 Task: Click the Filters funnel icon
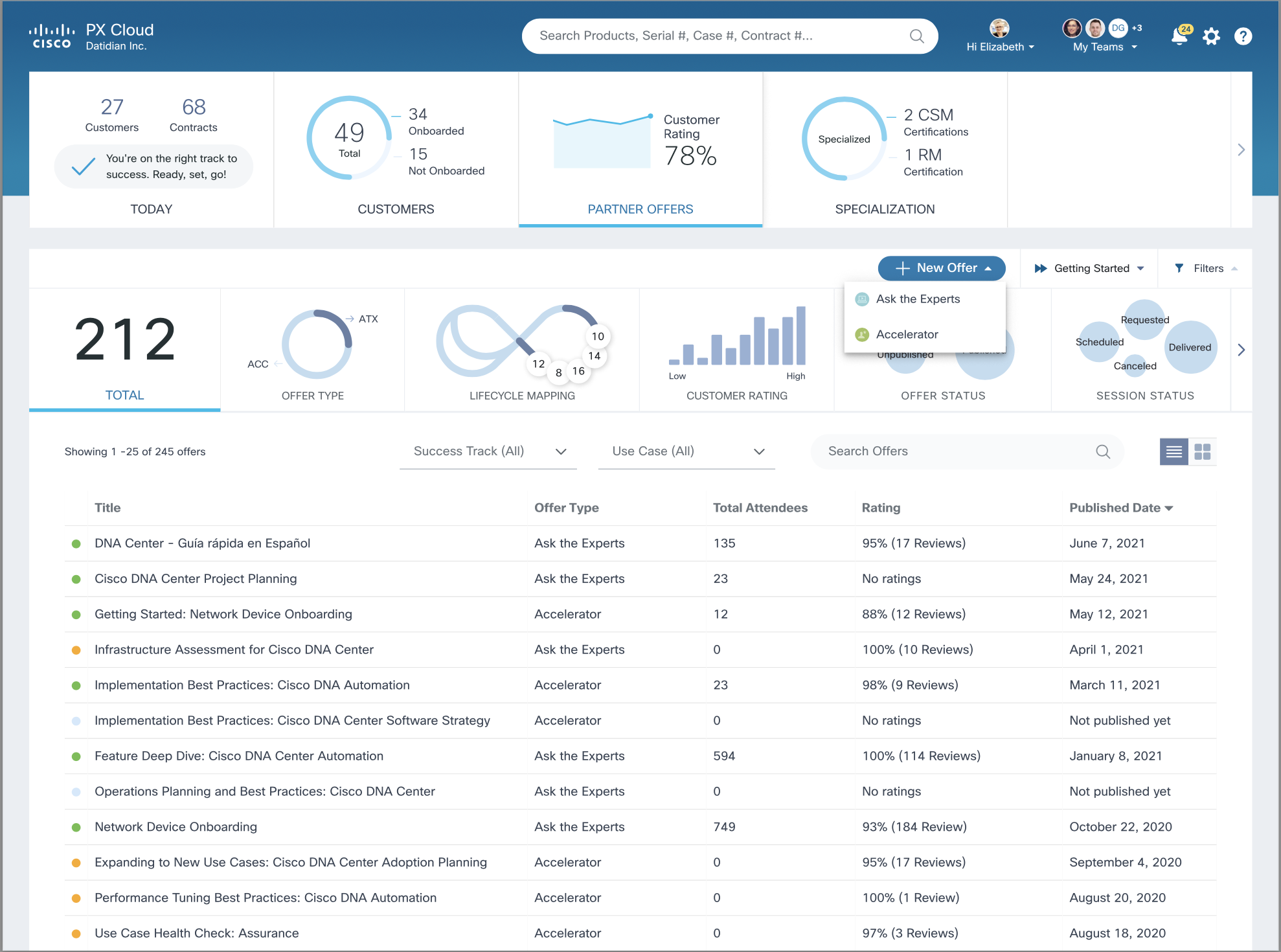click(x=1179, y=268)
